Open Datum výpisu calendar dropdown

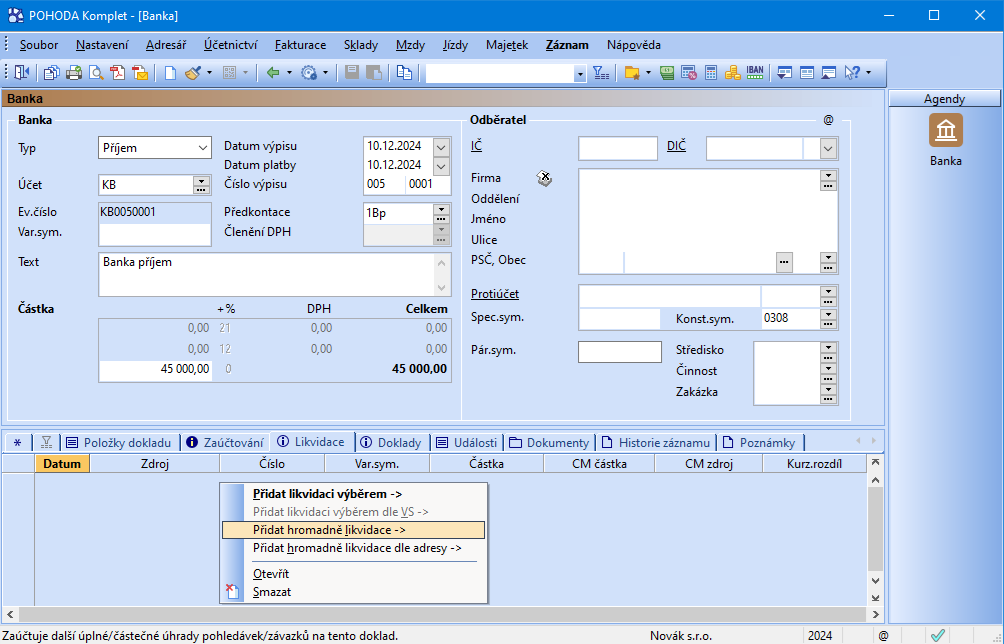(x=441, y=147)
